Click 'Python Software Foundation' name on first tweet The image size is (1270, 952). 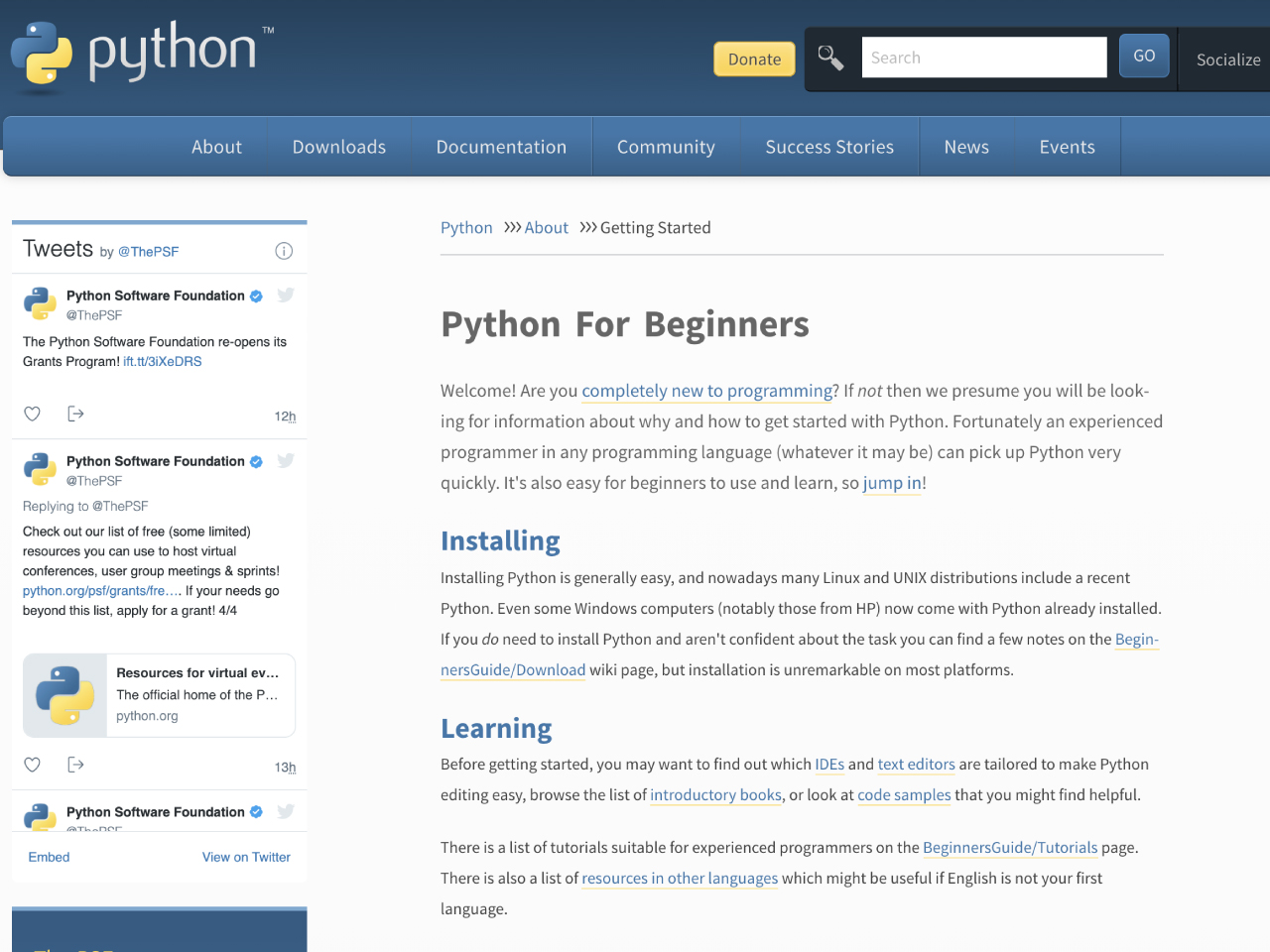(156, 296)
